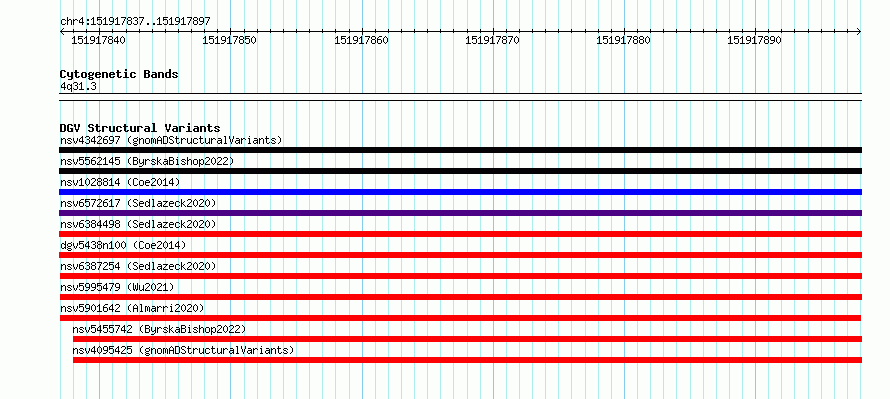Image resolution: width=890 pixels, height=399 pixels.
Task: Click the nsv5455742 ByrskaBishop2022 label
Action: click(159, 329)
